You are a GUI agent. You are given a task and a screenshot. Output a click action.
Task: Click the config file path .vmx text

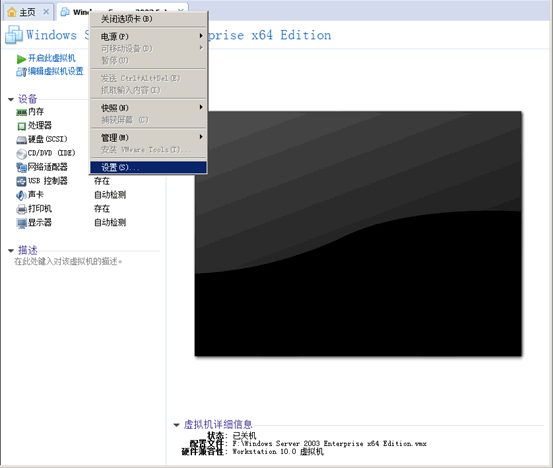[x=329, y=444]
